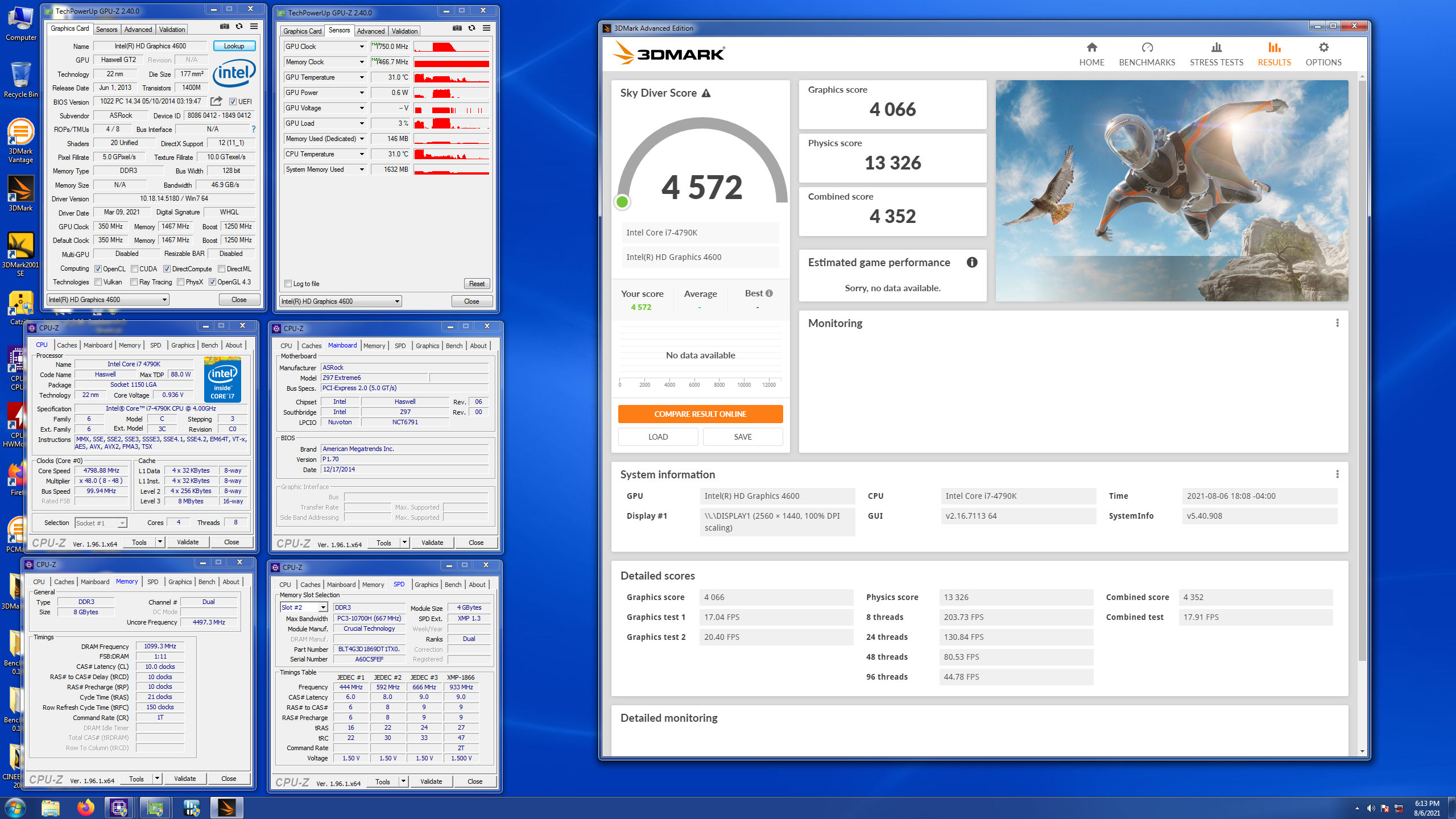This screenshot has width=1456, height=819.
Task: Open Recycle Bin desktop icon
Action: [20, 80]
